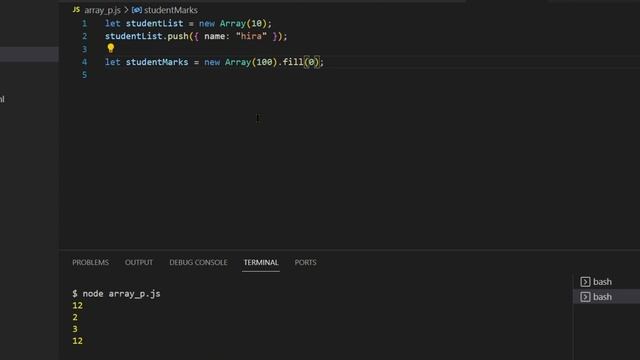This screenshot has width=640, height=360.
Task: Click the 'node array_p.js' terminal command
Action: point(121,293)
